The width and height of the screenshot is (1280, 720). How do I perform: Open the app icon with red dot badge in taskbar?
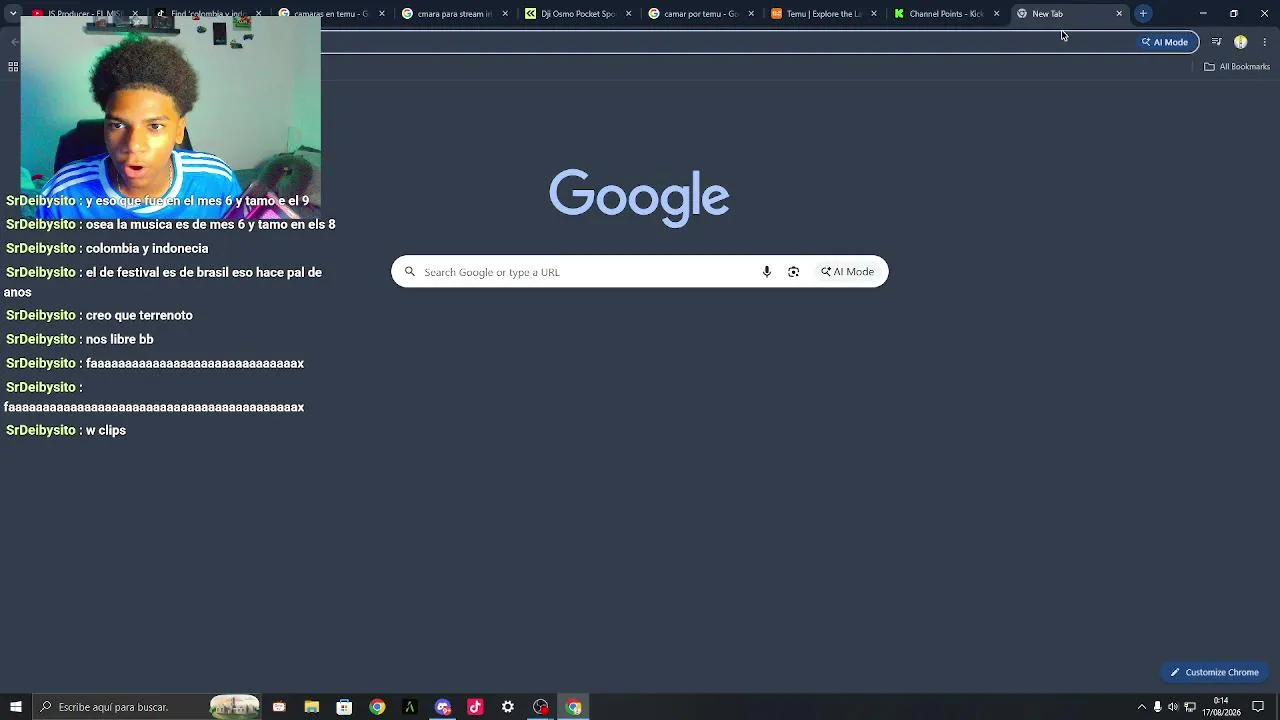pyautogui.click(x=541, y=707)
